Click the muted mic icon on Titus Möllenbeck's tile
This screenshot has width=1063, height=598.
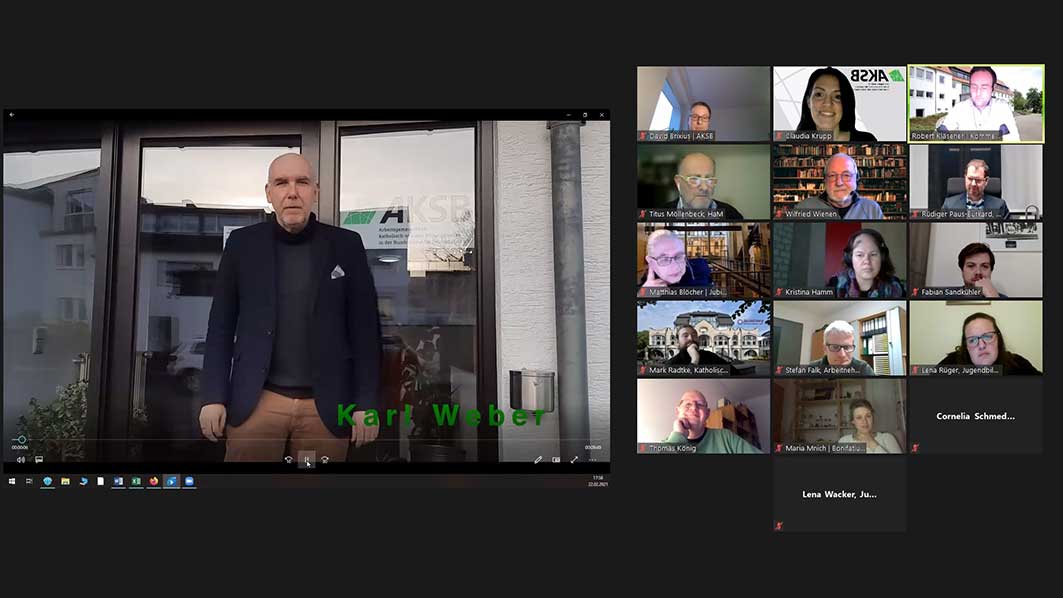click(x=643, y=214)
